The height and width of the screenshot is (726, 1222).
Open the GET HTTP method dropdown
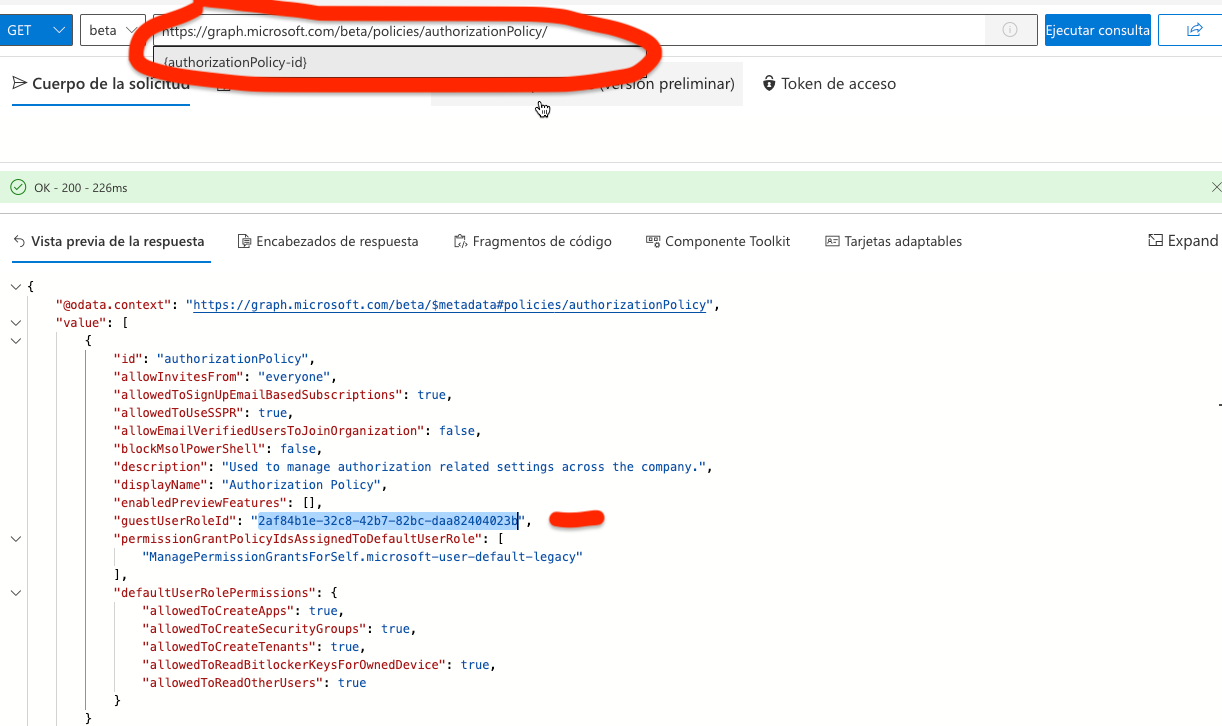[x=36, y=30]
